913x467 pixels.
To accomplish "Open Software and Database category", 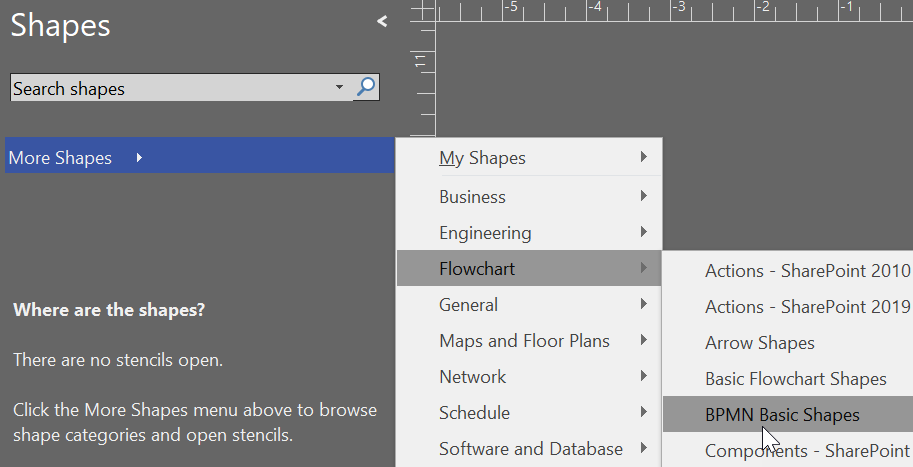I will (x=531, y=449).
